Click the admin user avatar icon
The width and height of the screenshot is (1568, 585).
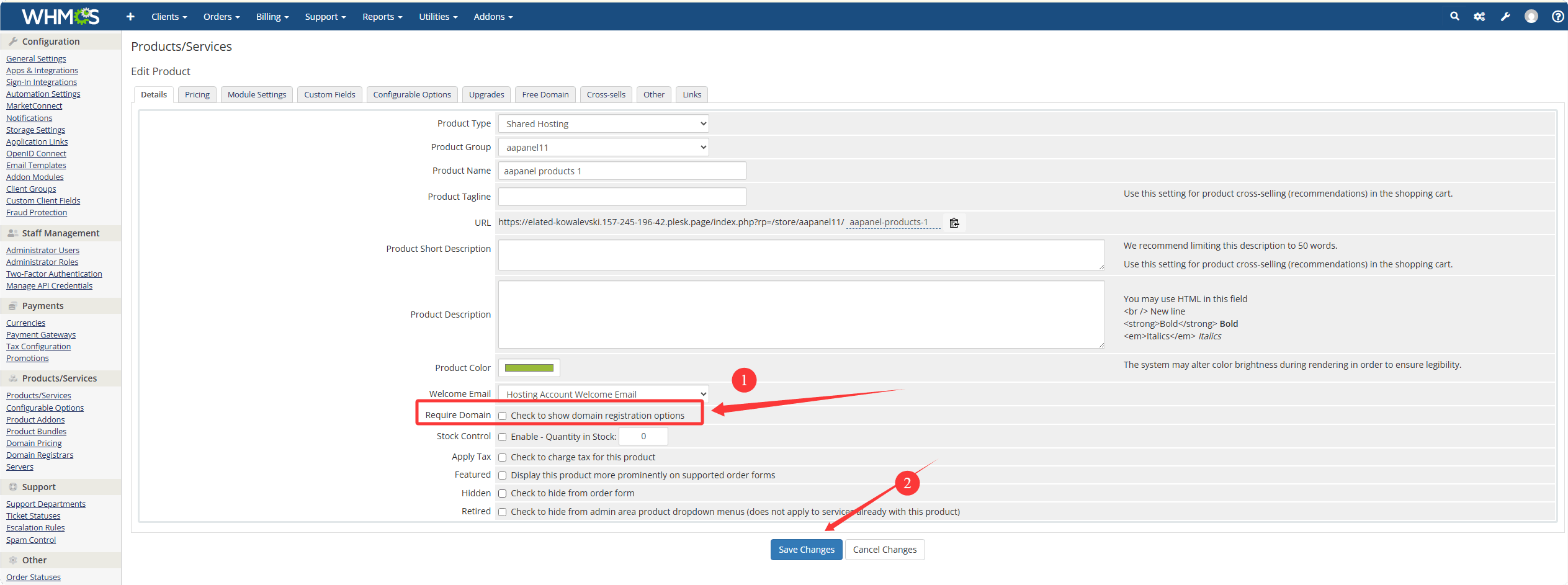pos(1531,17)
